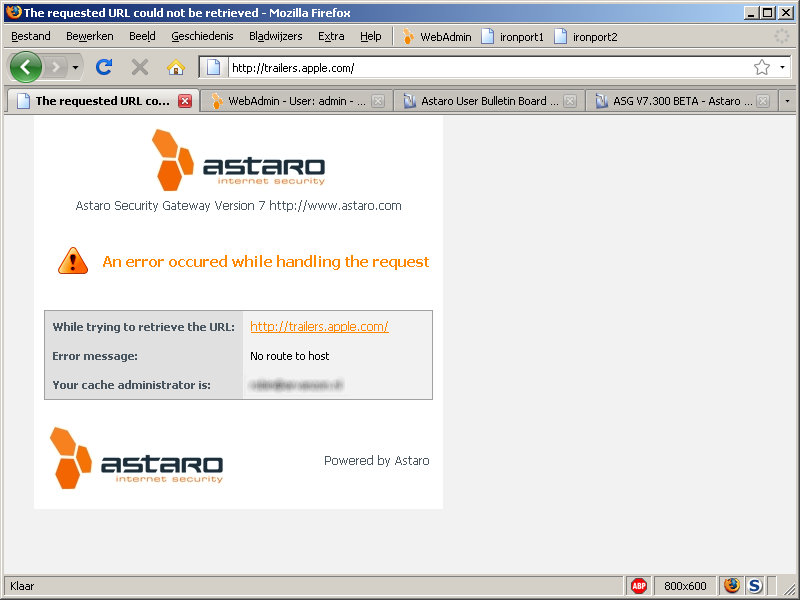Viewport: 800px width, 600px height.
Task: Minimize the Firefox window
Action: pos(751,13)
